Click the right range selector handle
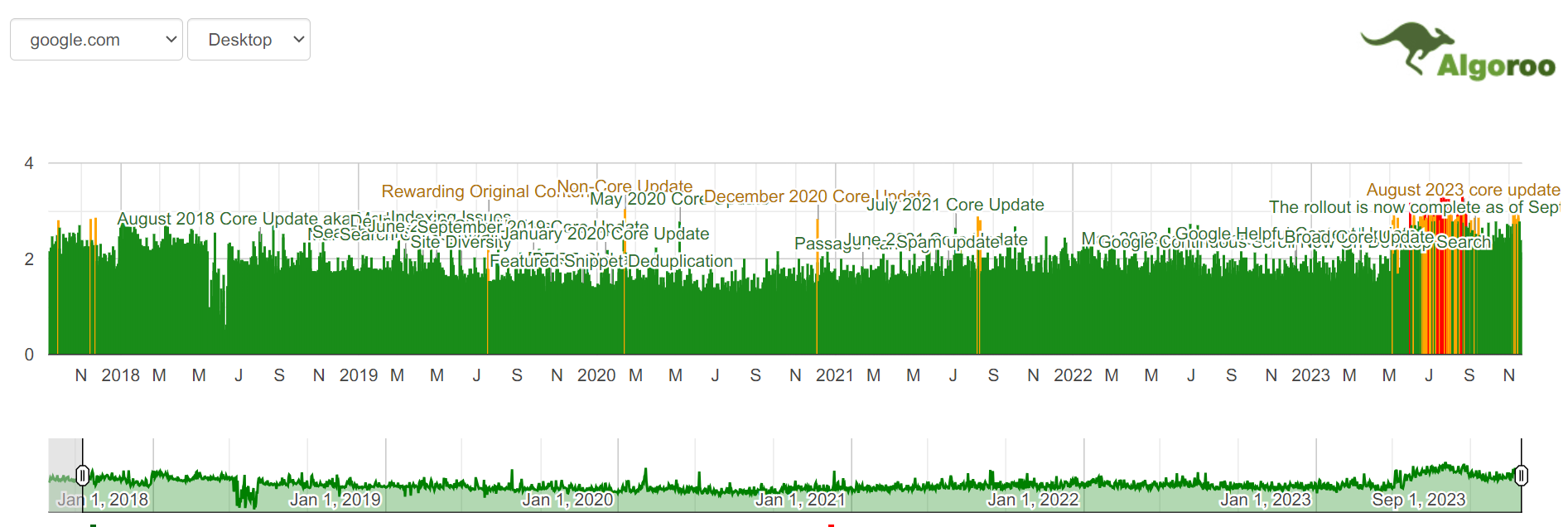 [x=1521, y=475]
